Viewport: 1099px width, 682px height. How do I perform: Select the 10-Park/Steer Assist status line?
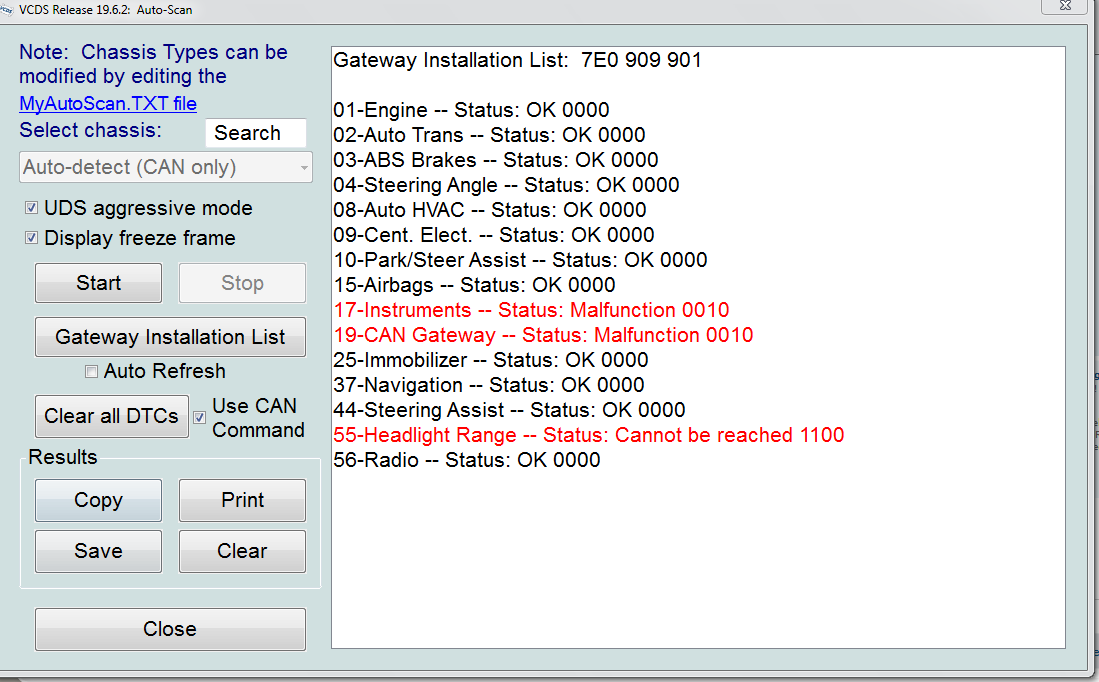point(520,261)
